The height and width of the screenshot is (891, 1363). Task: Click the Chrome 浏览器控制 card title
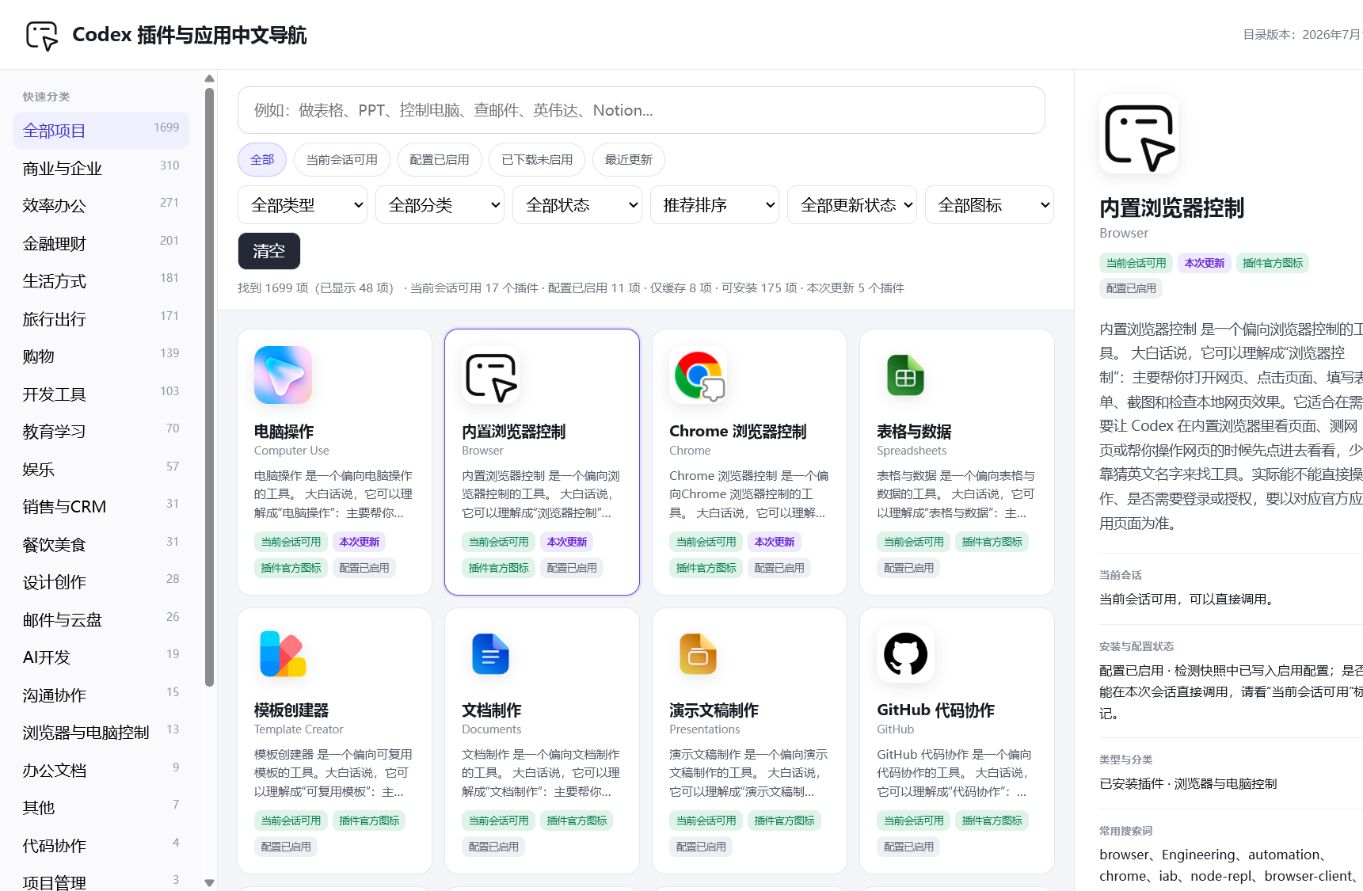(x=738, y=431)
